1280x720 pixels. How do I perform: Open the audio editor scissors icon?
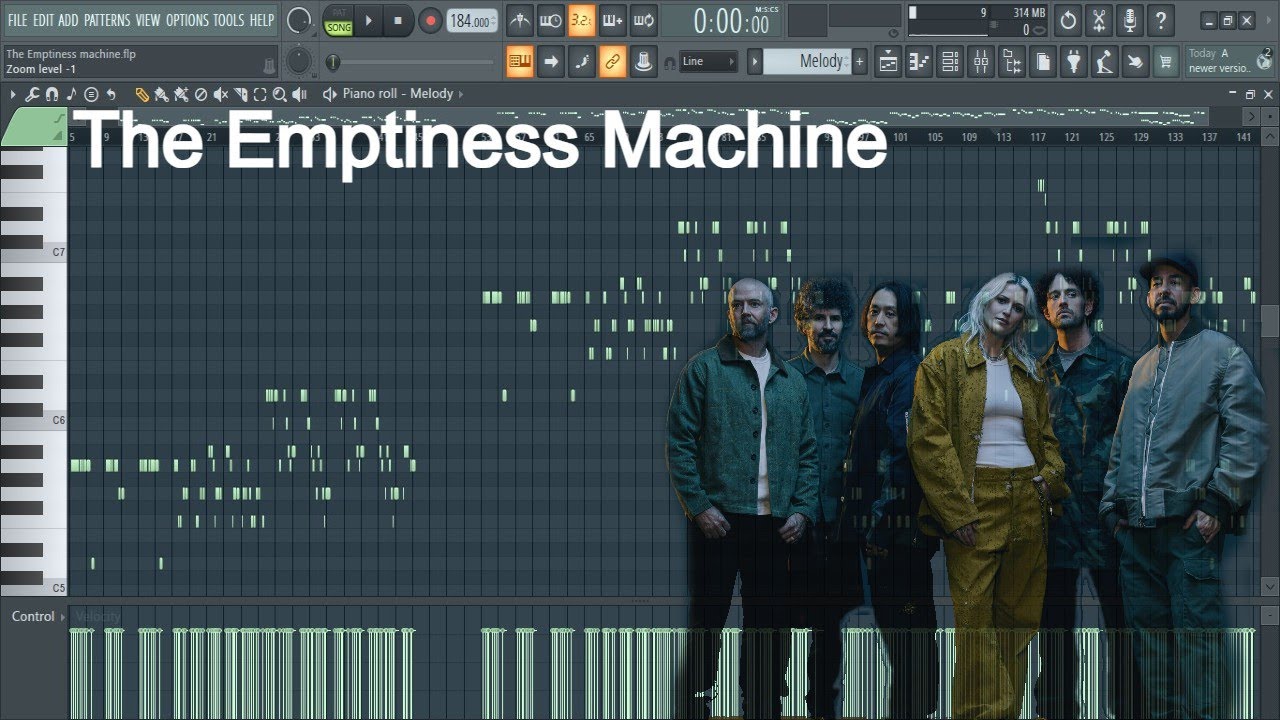point(1099,20)
